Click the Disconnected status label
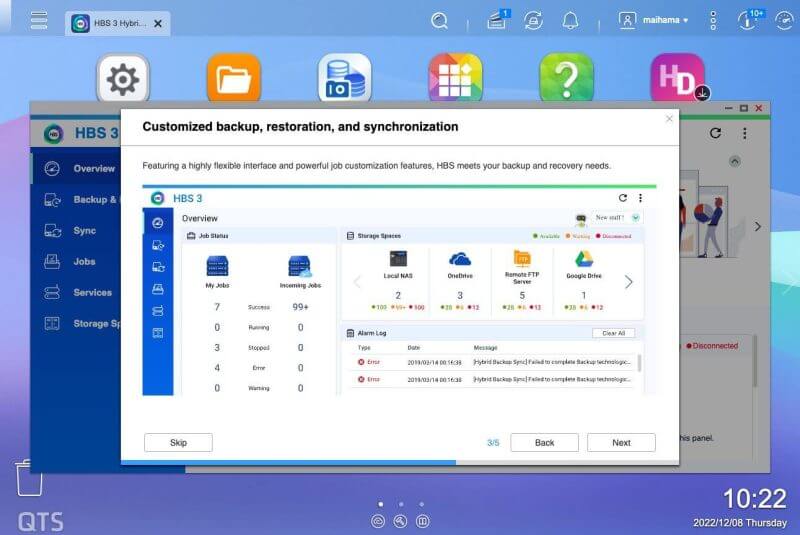 pos(712,346)
